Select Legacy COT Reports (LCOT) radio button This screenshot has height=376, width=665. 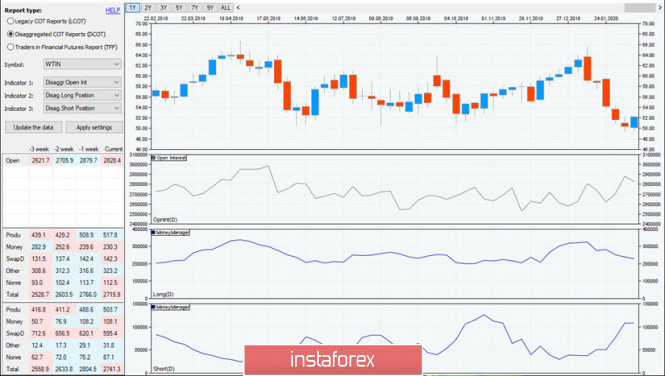[11, 21]
